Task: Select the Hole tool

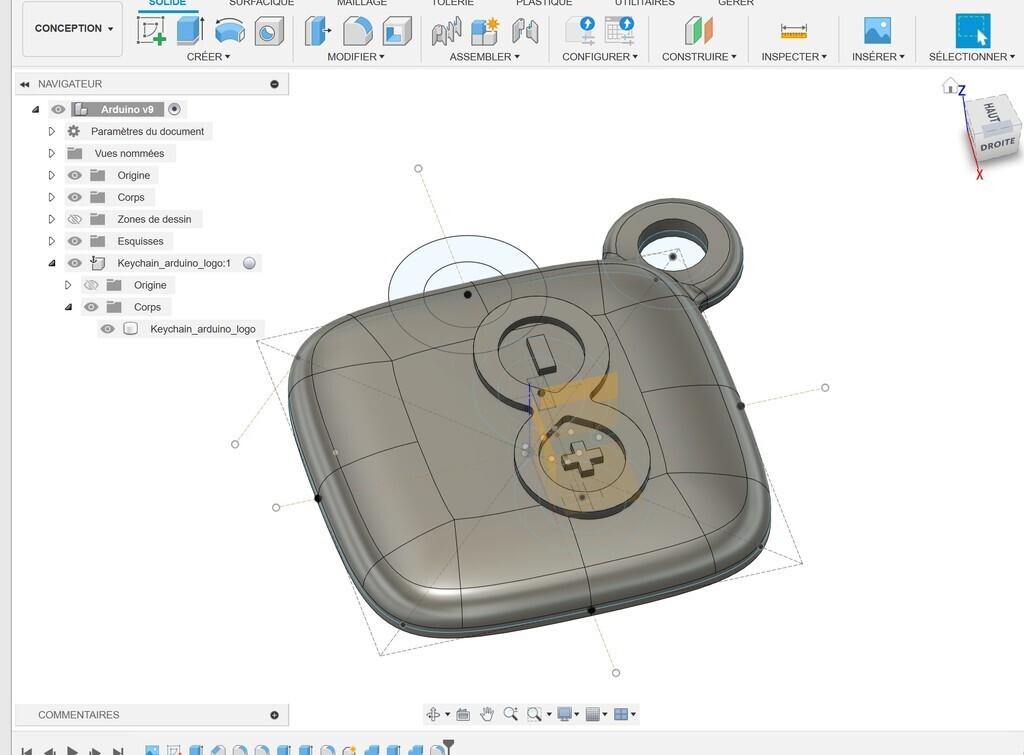Action: (268, 31)
